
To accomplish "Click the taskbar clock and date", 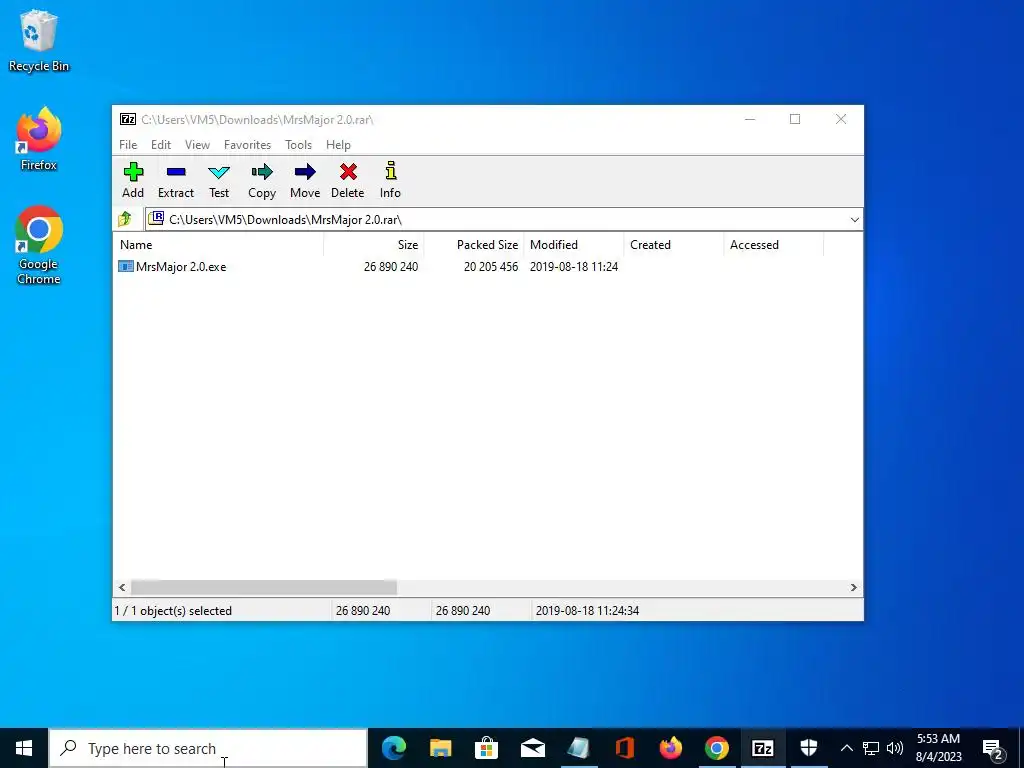I will [x=938, y=748].
